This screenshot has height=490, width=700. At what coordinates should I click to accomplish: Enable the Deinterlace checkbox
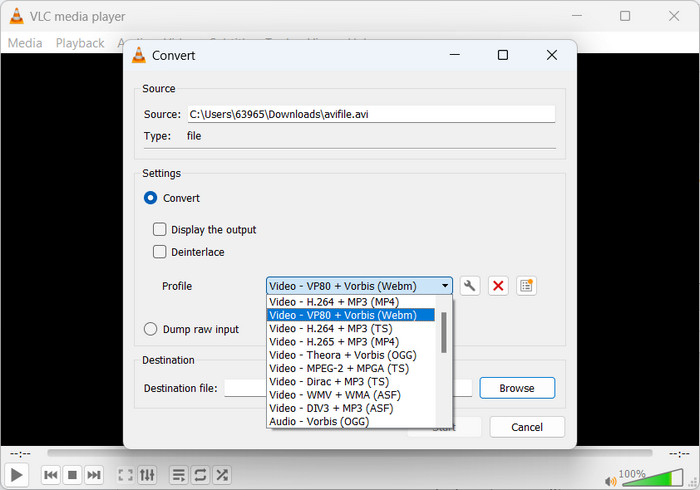(x=159, y=252)
